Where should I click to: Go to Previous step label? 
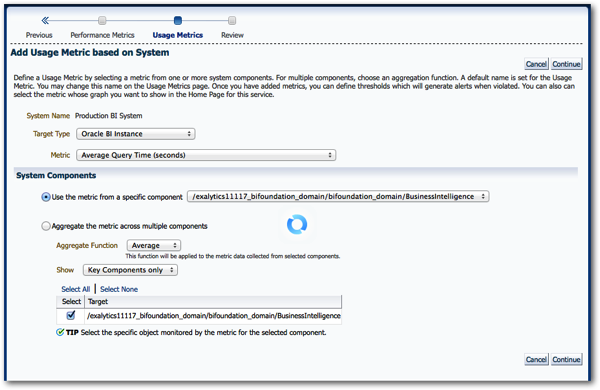(39, 35)
